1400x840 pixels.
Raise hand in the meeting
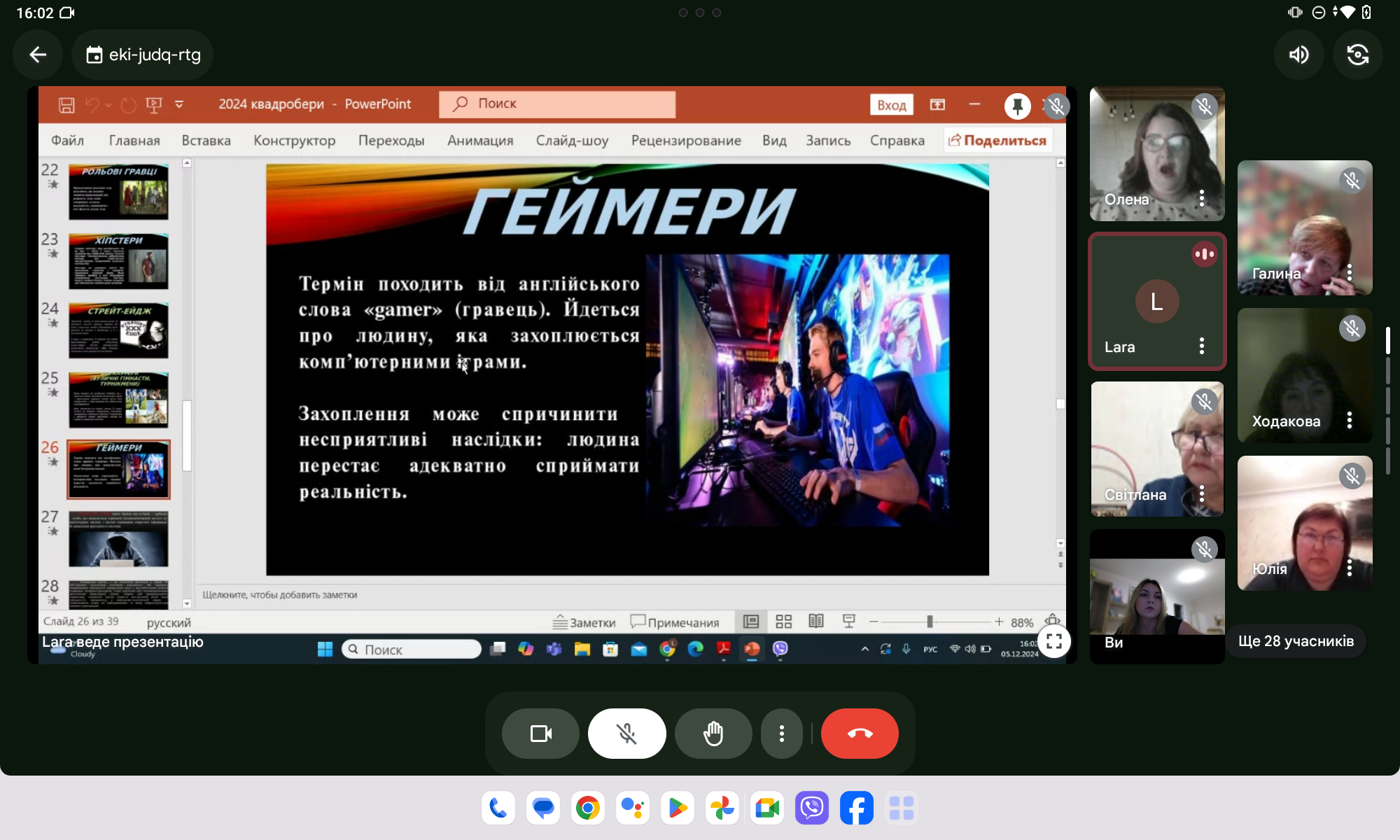point(713,734)
